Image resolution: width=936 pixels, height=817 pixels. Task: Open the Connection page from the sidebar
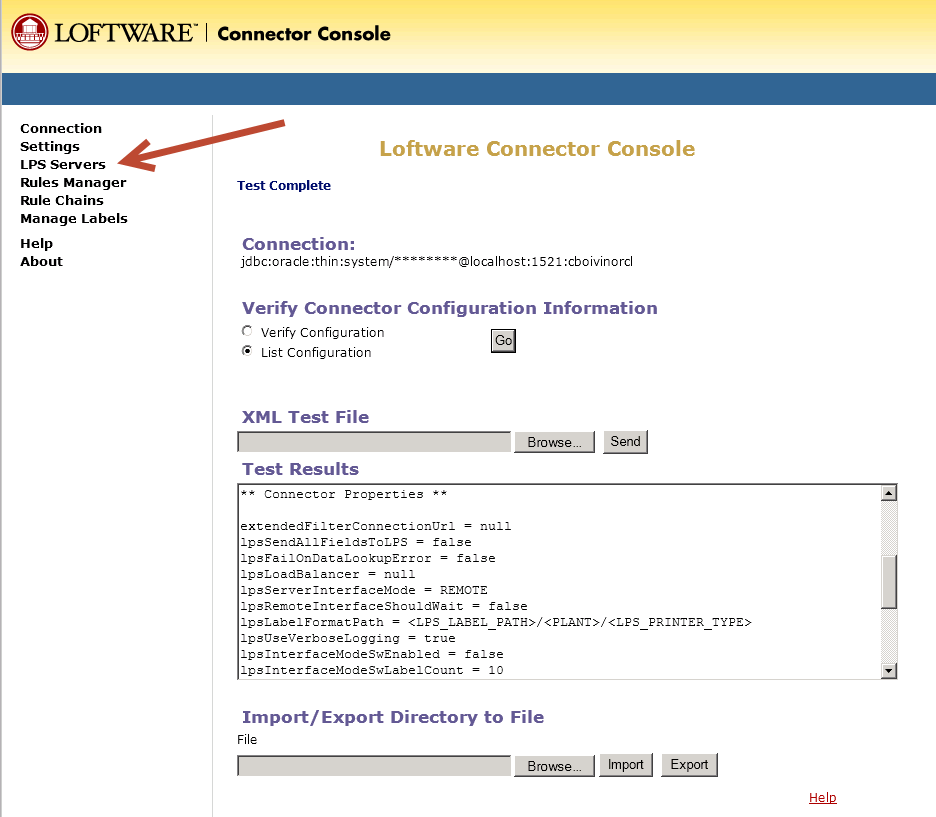tap(60, 128)
